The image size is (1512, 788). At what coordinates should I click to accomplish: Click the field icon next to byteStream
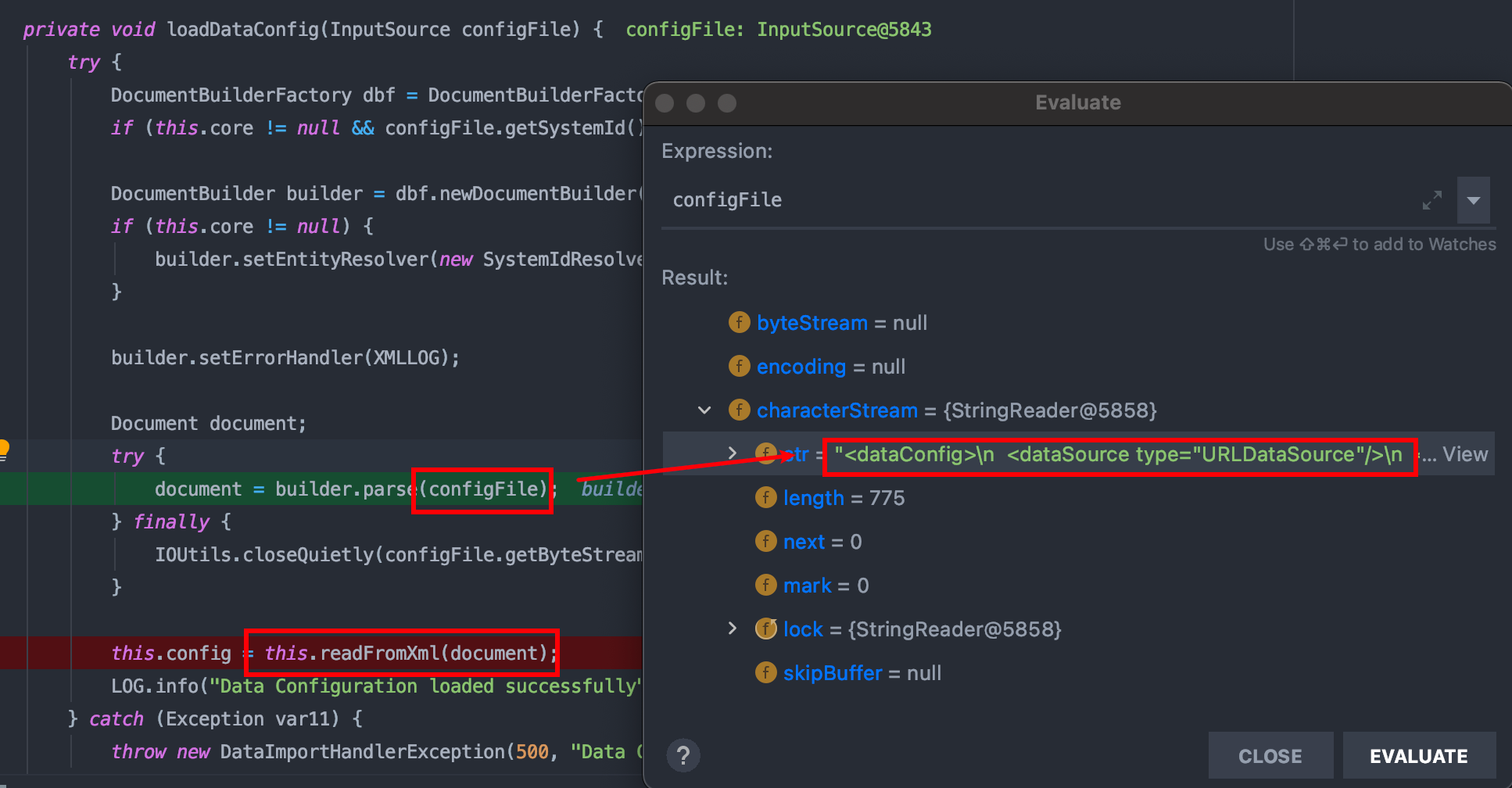(x=739, y=322)
